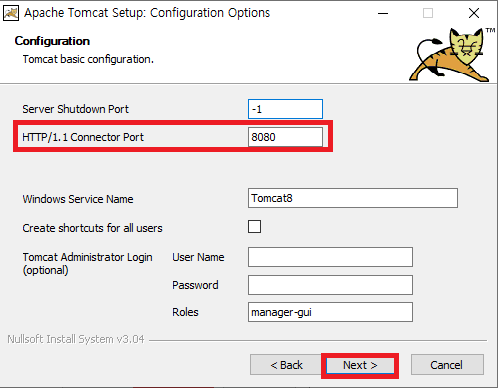Focus the HTTP/1.1 Connector Port field
Screen dimensions: 498x388
[285, 137]
